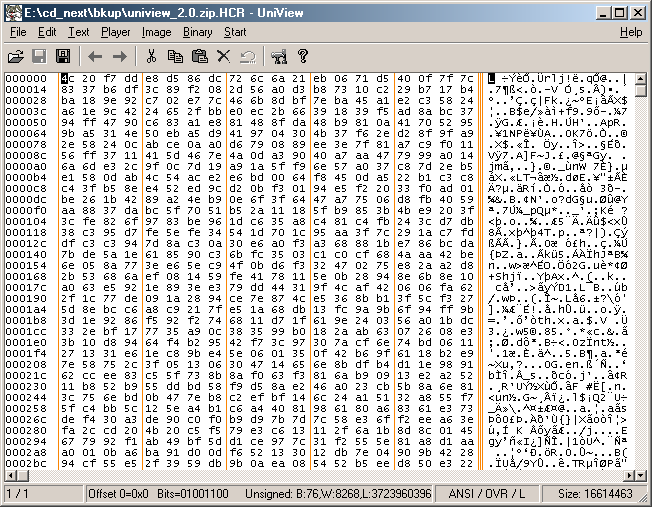Click offset label 000258
This screenshot has width=652, height=507.
pyautogui.click(x=26, y=408)
